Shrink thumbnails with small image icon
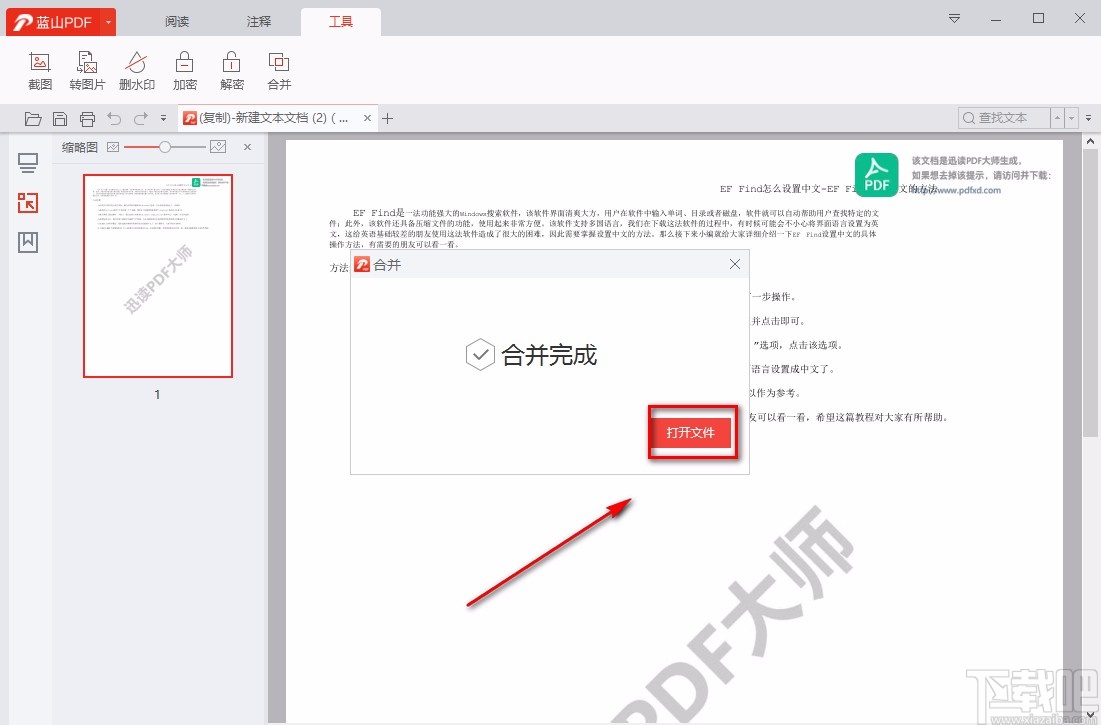Viewport: 1101px width, 725px height. 113,147
